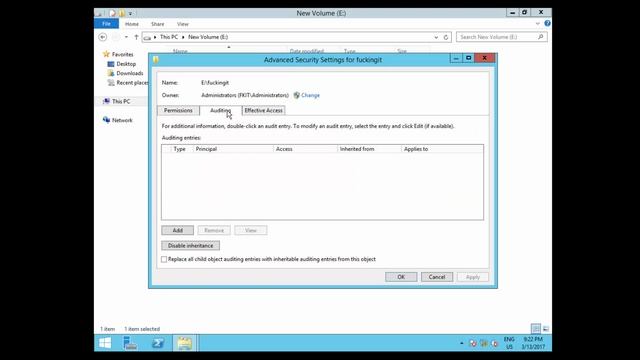Add a new auditing entry
The image size is (640, 360).
[178, 231]
